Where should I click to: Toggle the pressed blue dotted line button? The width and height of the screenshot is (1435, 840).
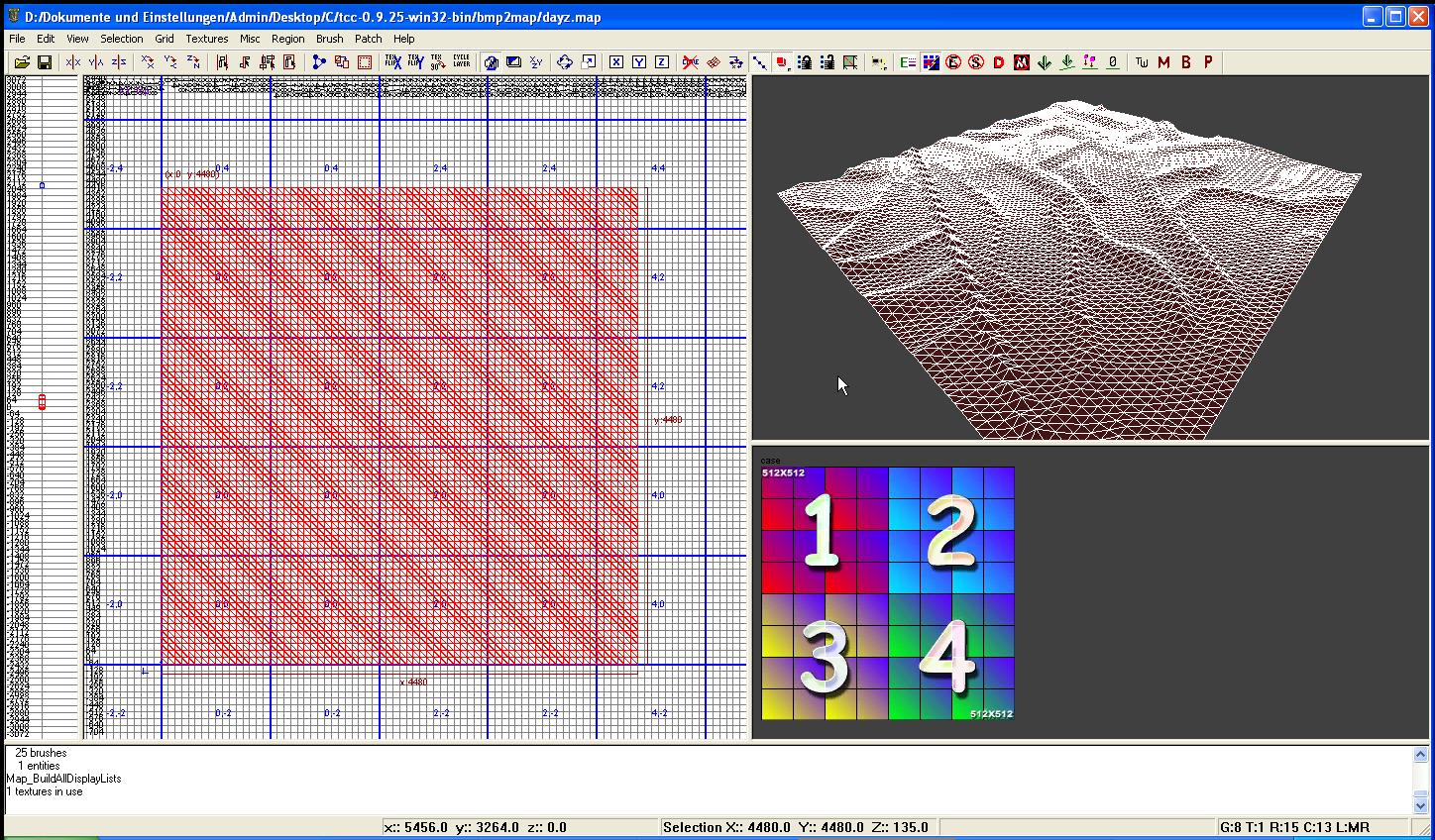(759, 62)
